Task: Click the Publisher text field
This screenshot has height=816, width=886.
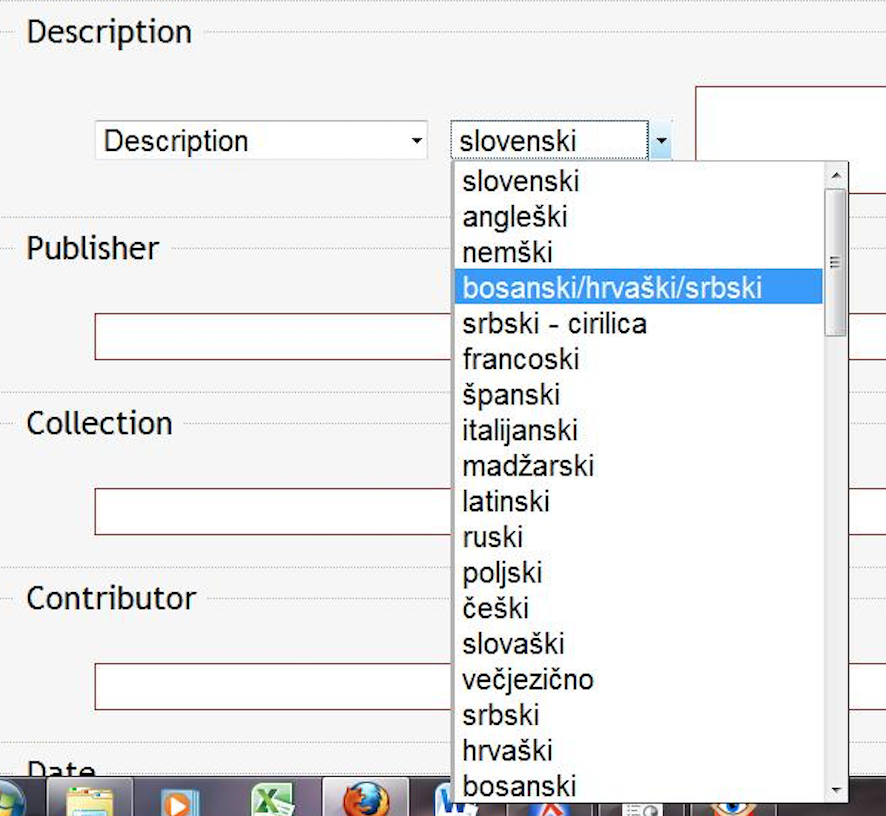Action: tap(272, 337)
